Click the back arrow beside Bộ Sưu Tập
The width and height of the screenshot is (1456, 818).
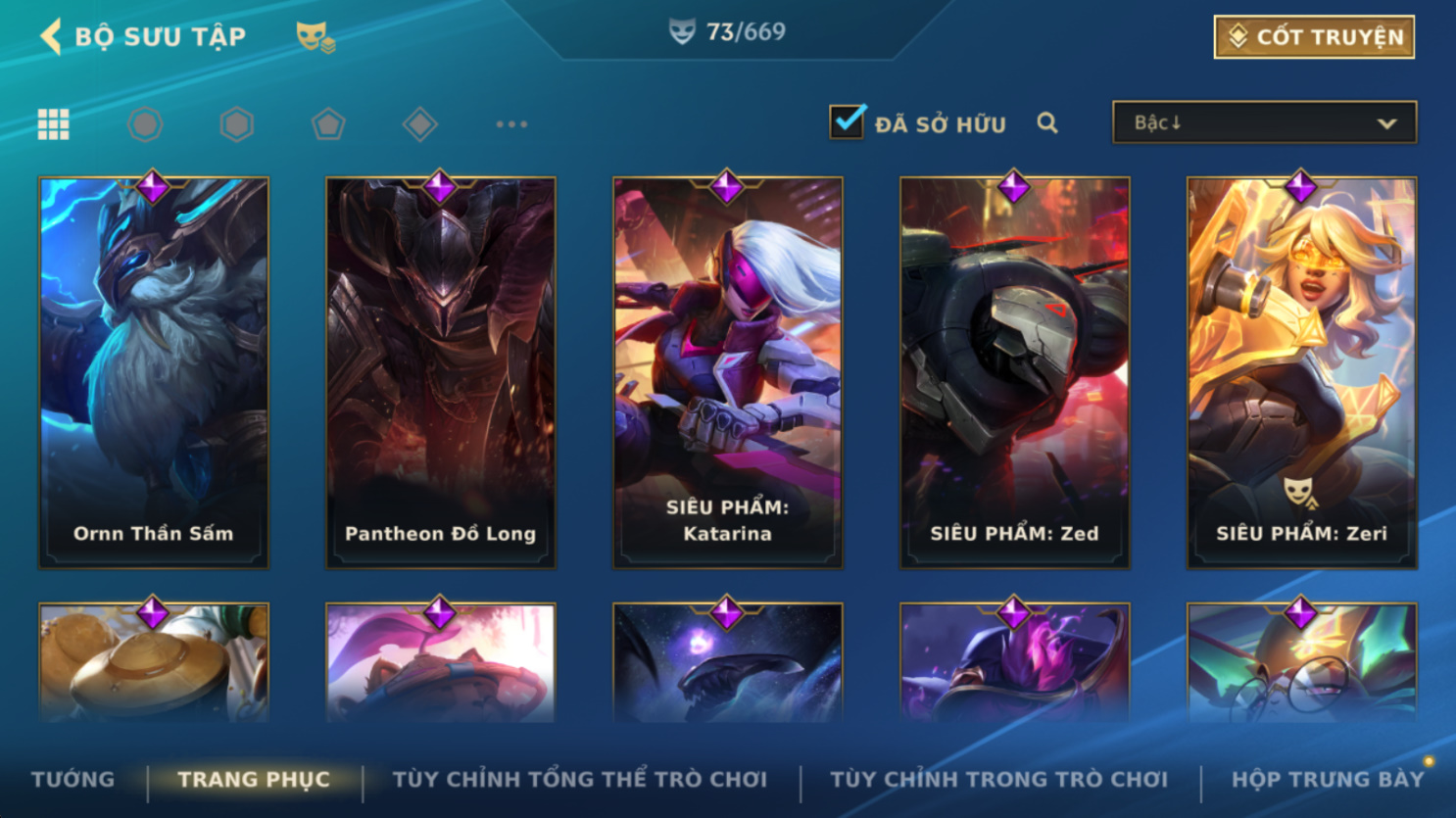click(x=51, y=36)
